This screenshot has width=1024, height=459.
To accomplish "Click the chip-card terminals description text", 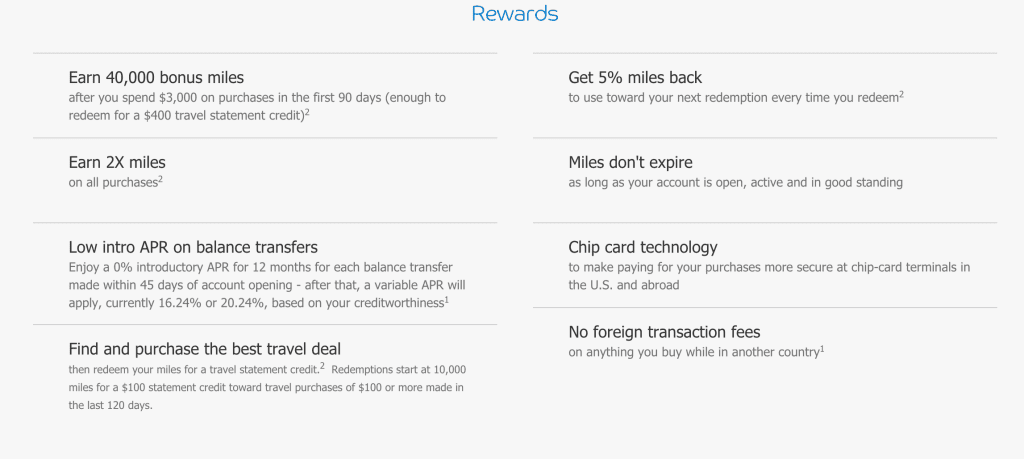I will [769, 276].
